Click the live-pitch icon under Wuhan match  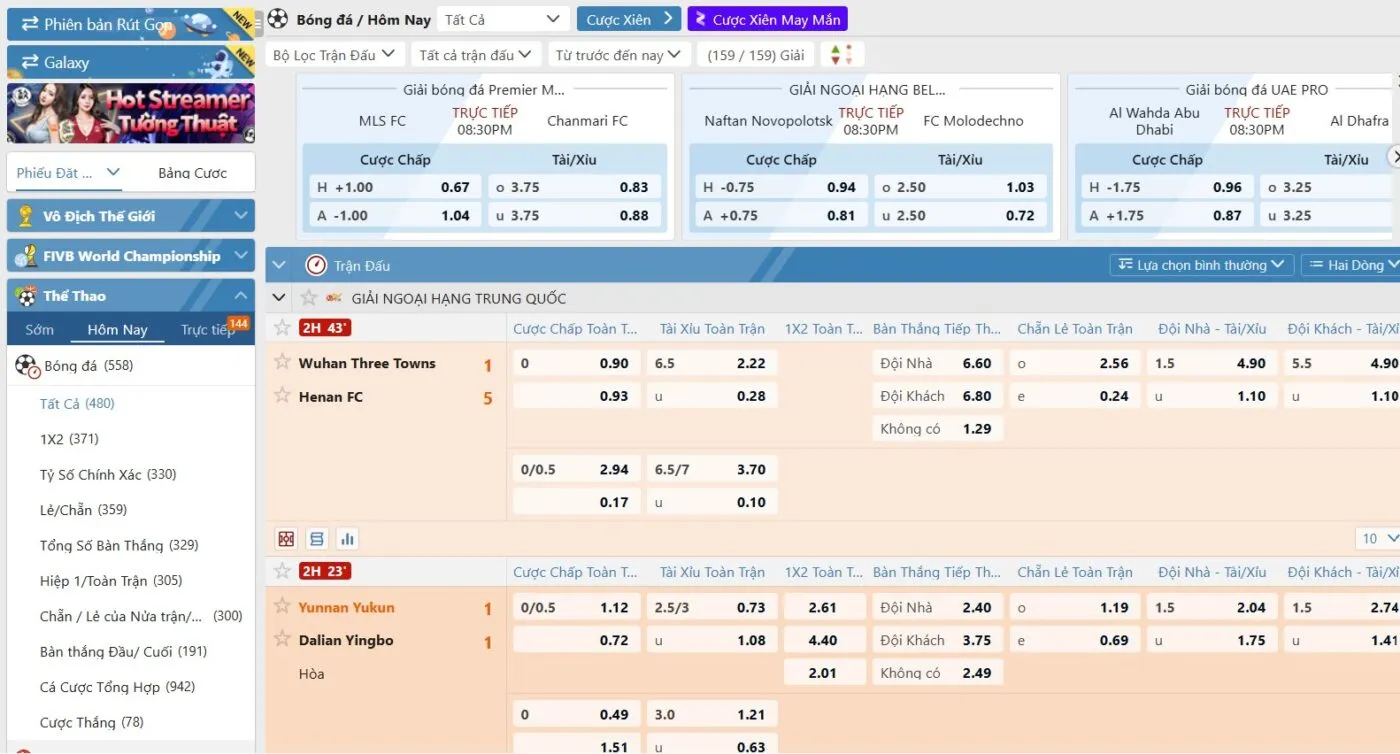point(287,539)
